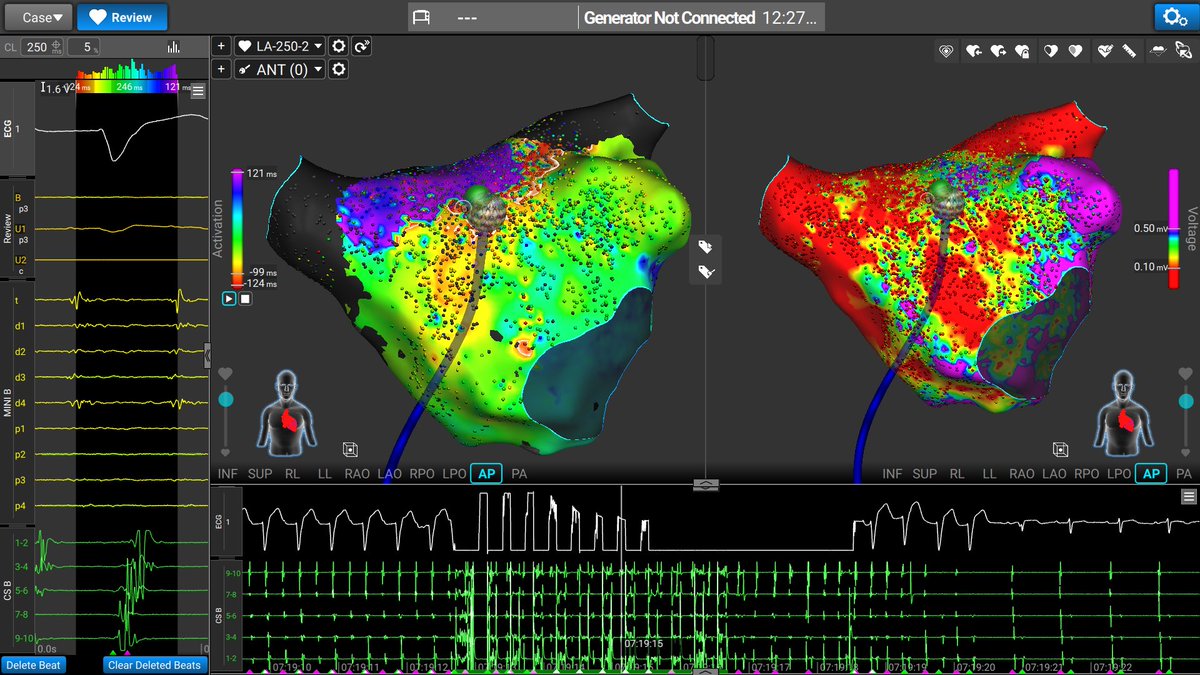Click the Delete Beat button

[33, 665]
